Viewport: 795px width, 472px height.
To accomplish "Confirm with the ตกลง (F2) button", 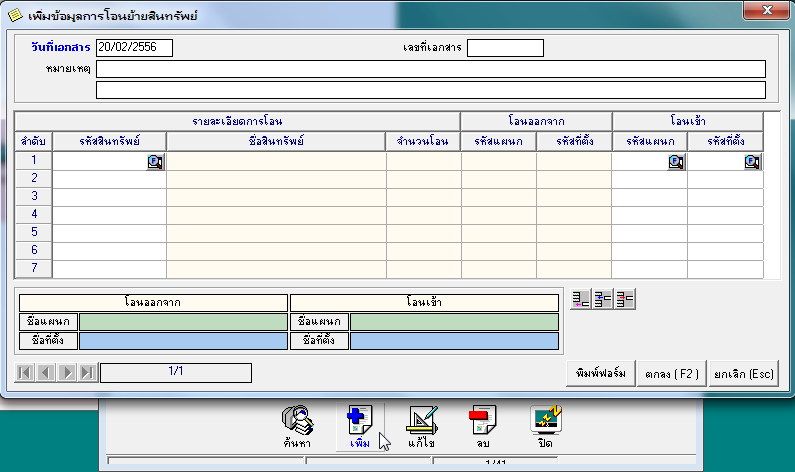I will (672, 373).
